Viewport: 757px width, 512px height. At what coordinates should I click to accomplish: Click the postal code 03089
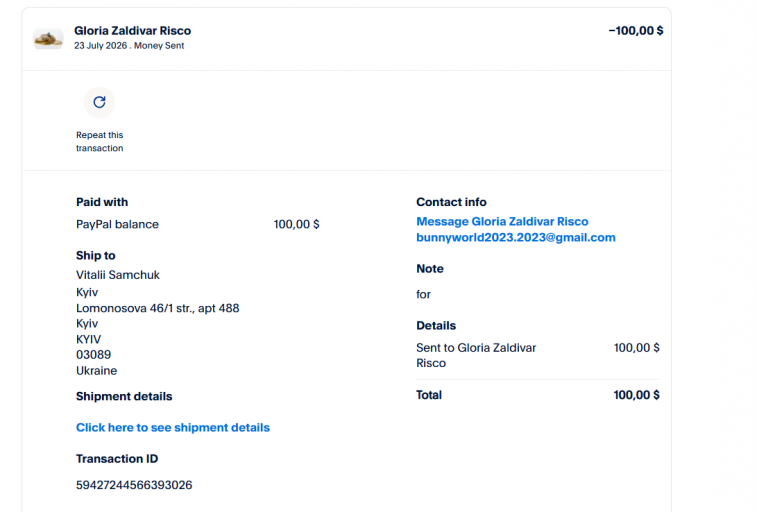tap(94, 355)
